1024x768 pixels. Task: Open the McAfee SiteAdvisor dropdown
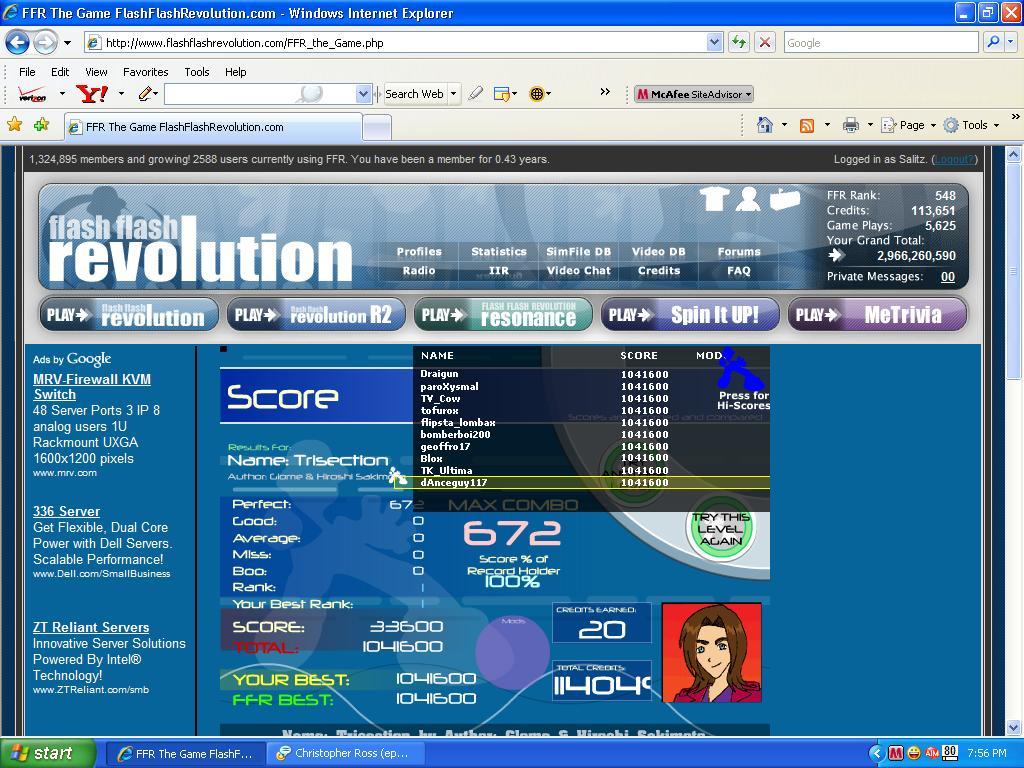click(748, 94)
